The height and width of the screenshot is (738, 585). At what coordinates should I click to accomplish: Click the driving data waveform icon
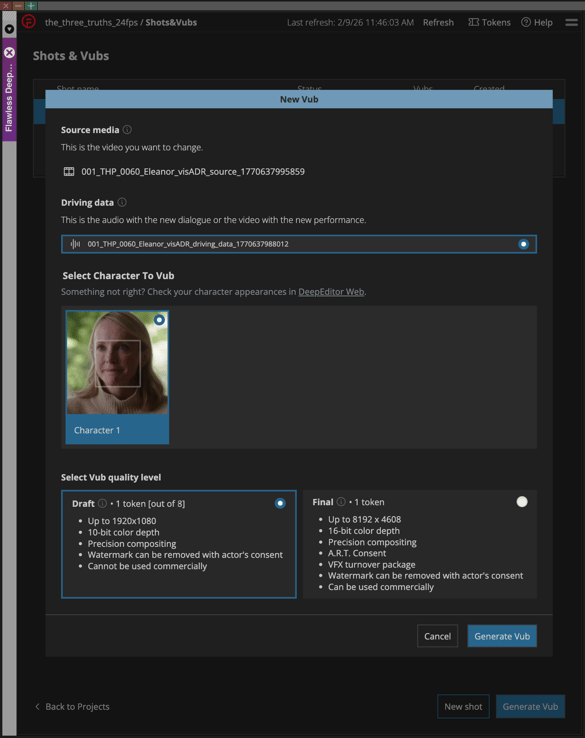point(75,244)
